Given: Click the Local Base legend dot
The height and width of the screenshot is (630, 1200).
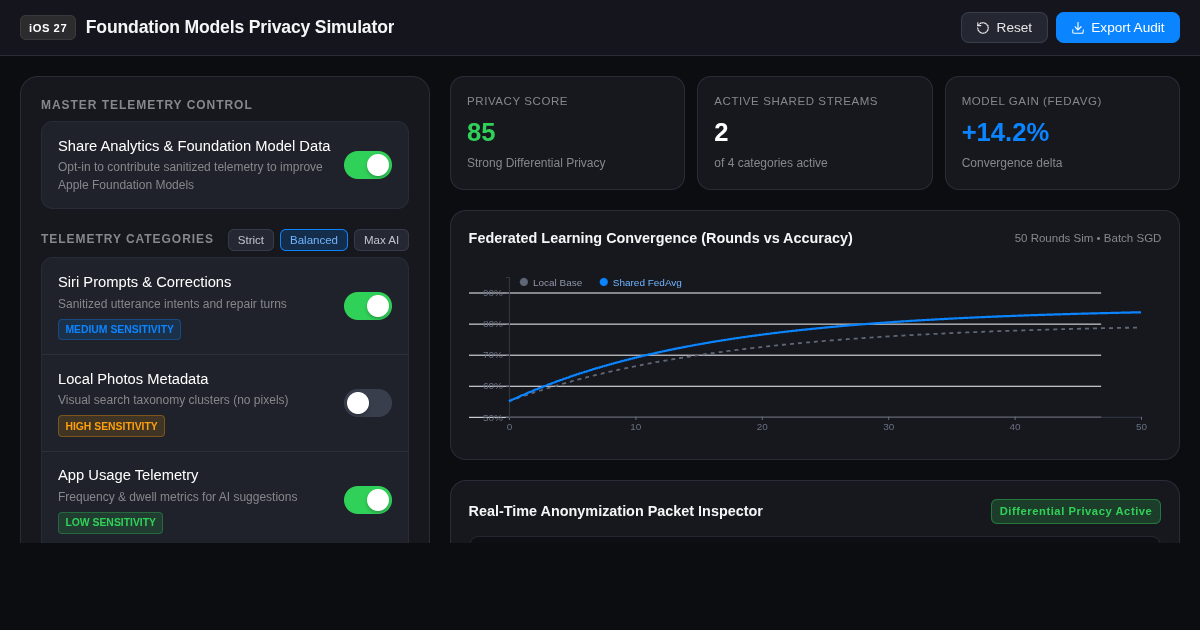Looking at the screenshot, I should [524, 282].
